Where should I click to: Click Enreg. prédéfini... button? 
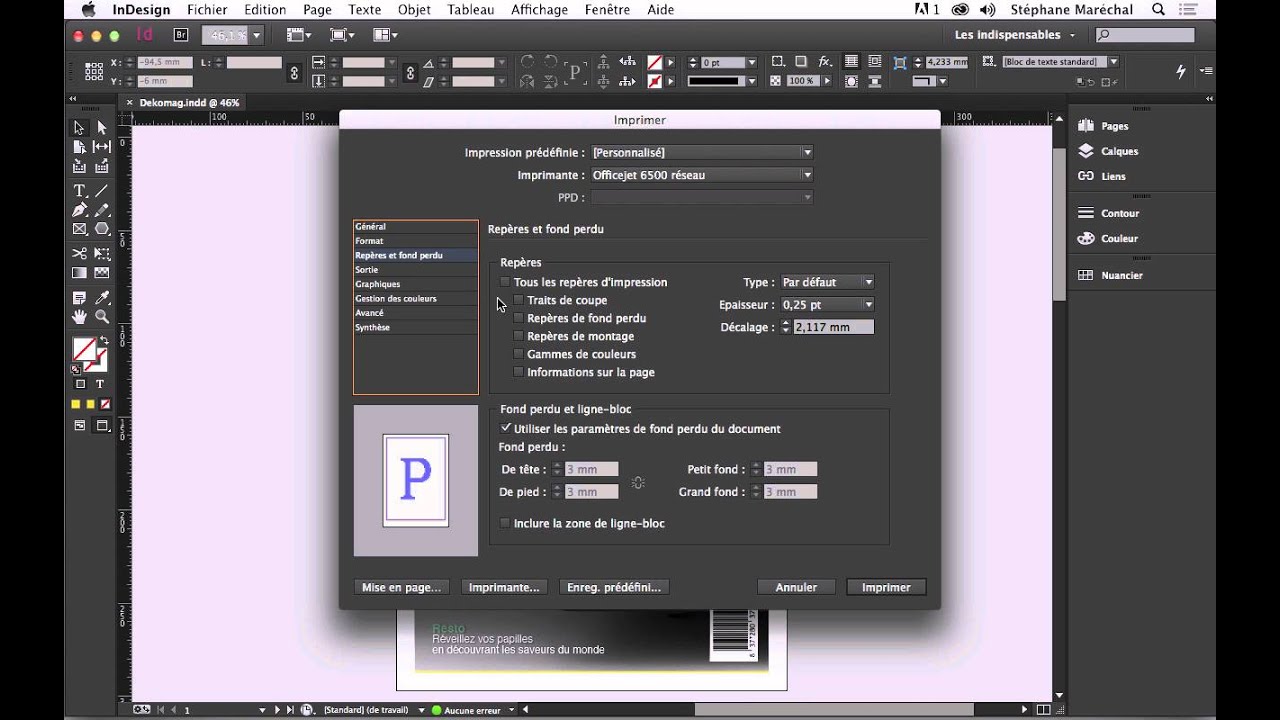tap(614, 587)
